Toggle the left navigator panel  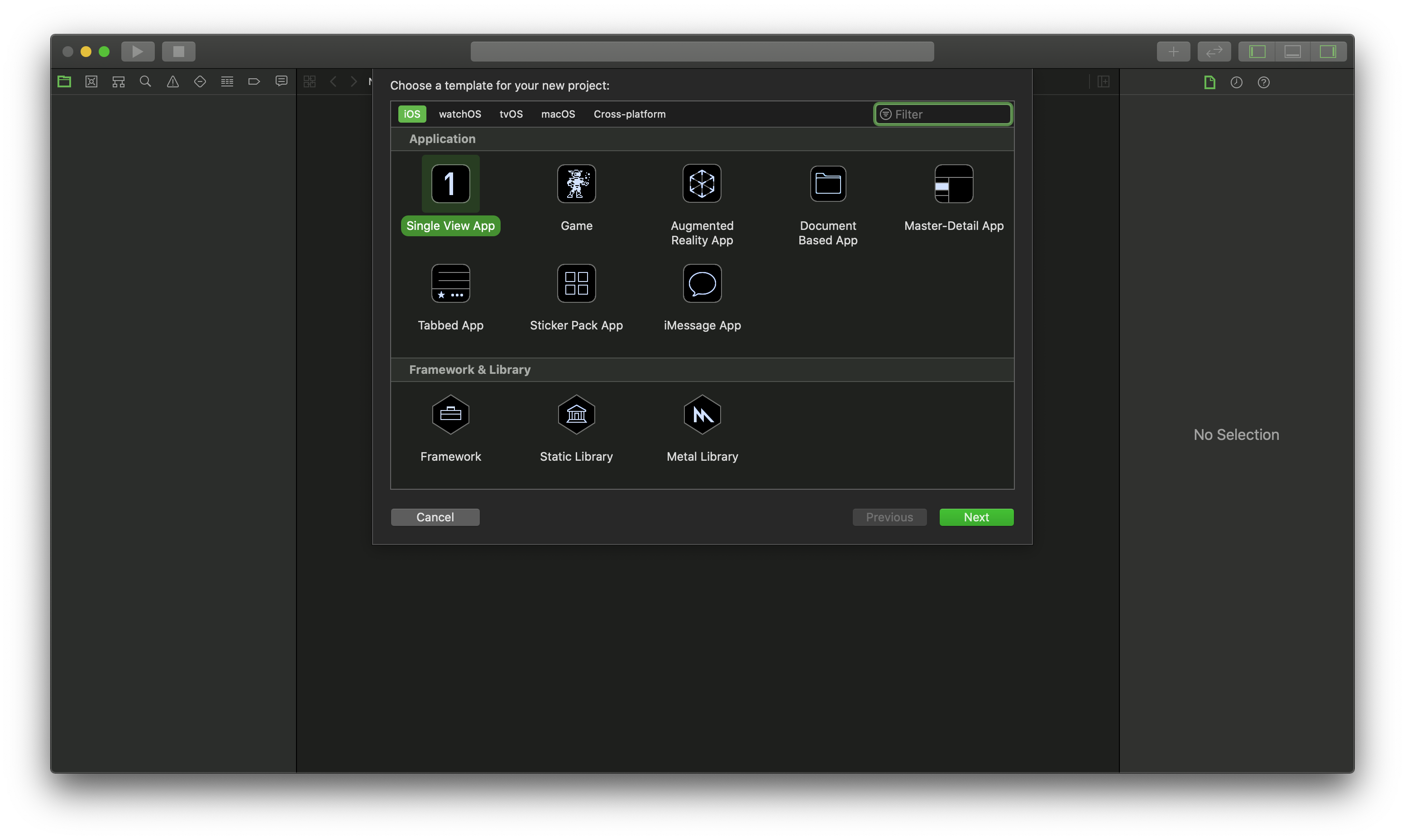click(x=1257, y=52)
